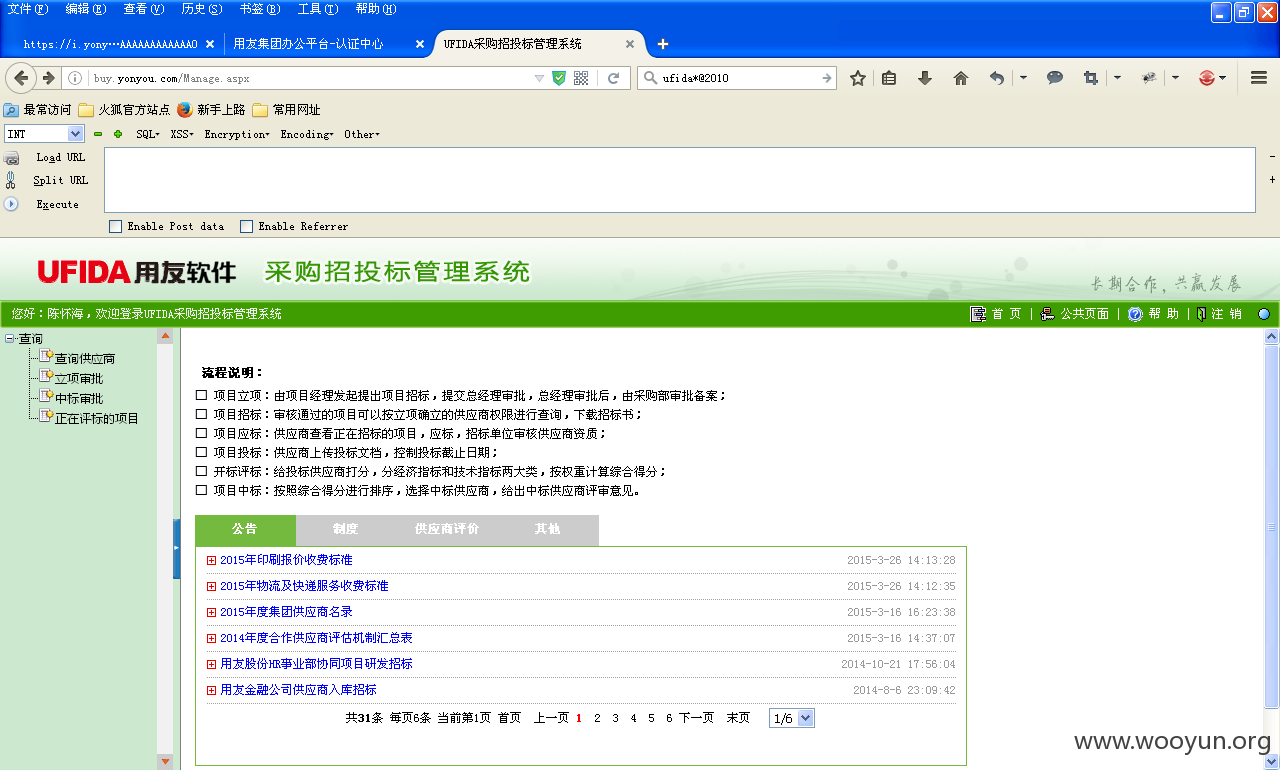
Task: Open the 工具 menu
Action: (318, 9)
